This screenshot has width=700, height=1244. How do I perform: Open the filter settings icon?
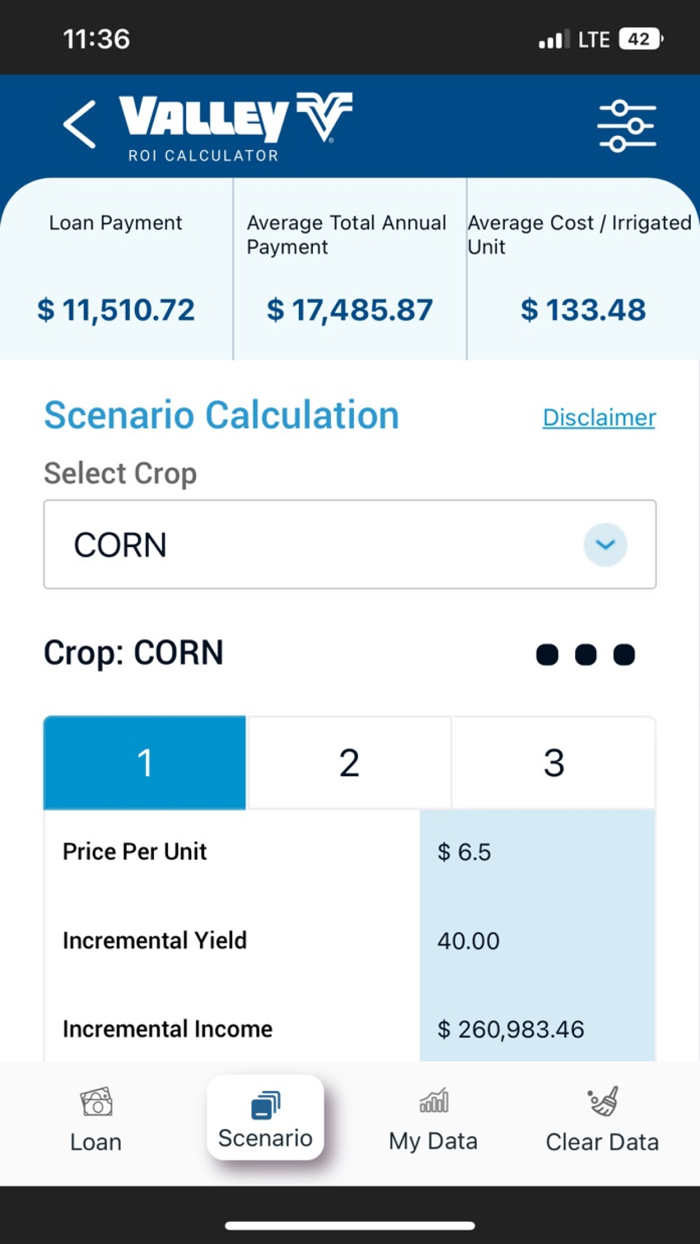pyautogui.click(x=626, y=124)
